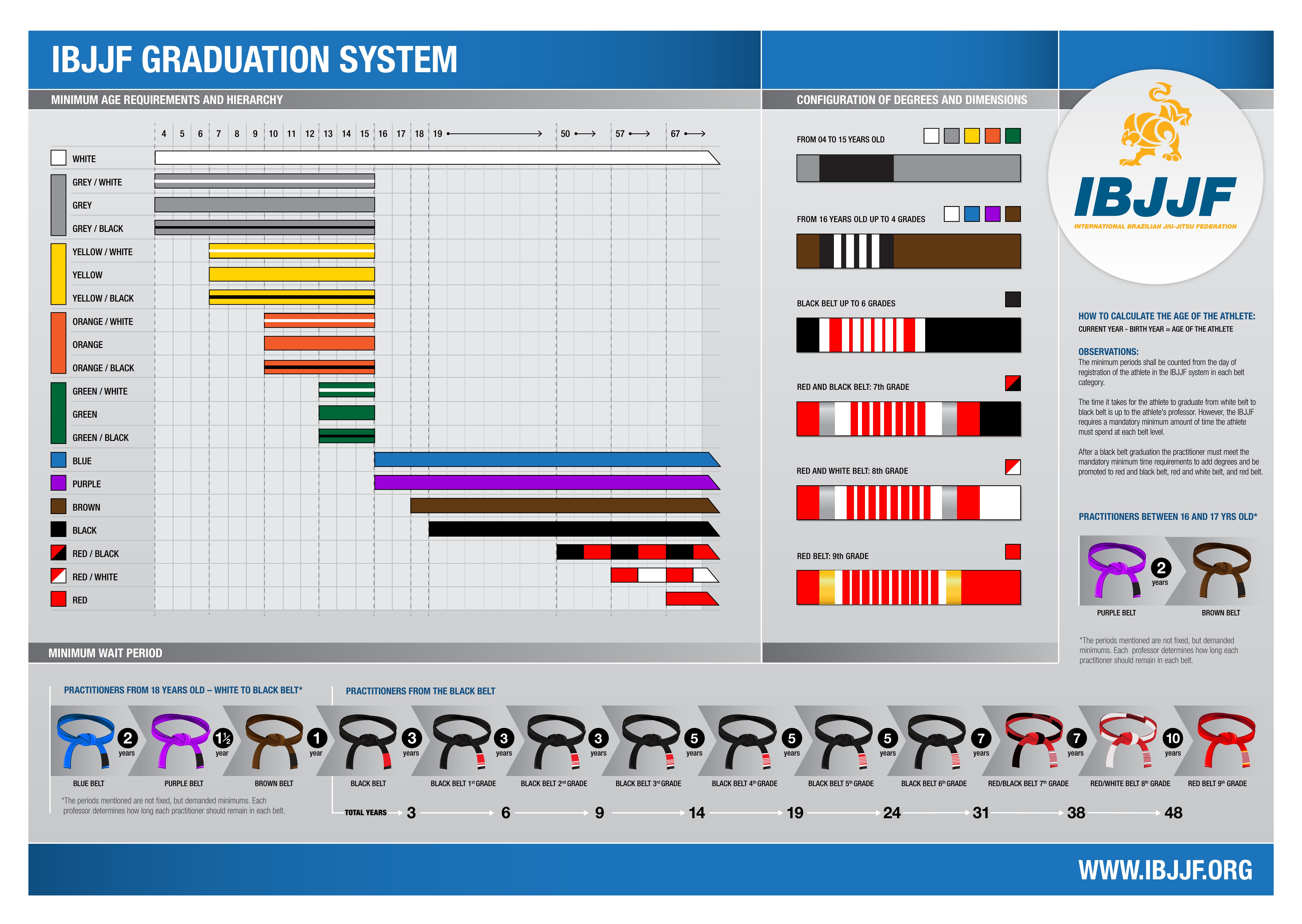Select the solid red square beside RED label
The width and height of the screenshot is (1302, 924).
[59, 599]
